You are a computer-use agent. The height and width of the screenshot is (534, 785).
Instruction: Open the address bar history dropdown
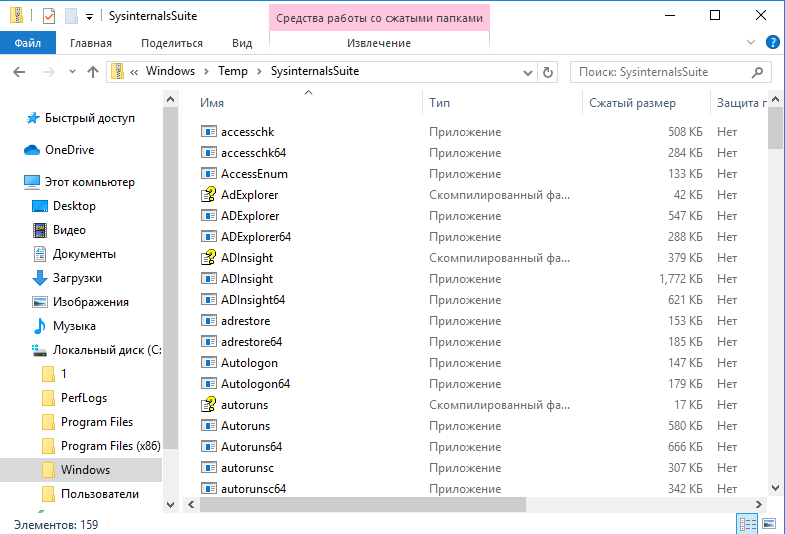tap(528, 73)
